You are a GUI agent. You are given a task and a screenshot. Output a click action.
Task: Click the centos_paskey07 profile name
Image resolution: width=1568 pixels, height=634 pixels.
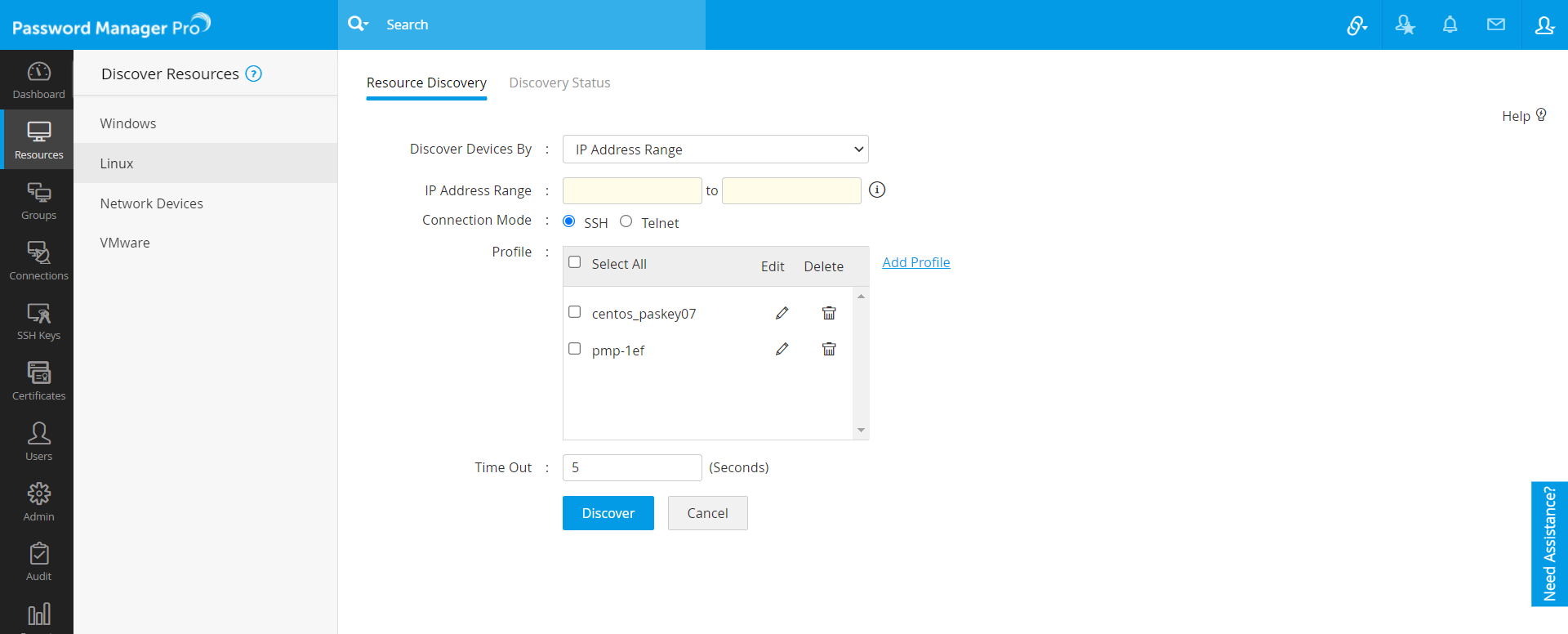[x=644, y=314]
